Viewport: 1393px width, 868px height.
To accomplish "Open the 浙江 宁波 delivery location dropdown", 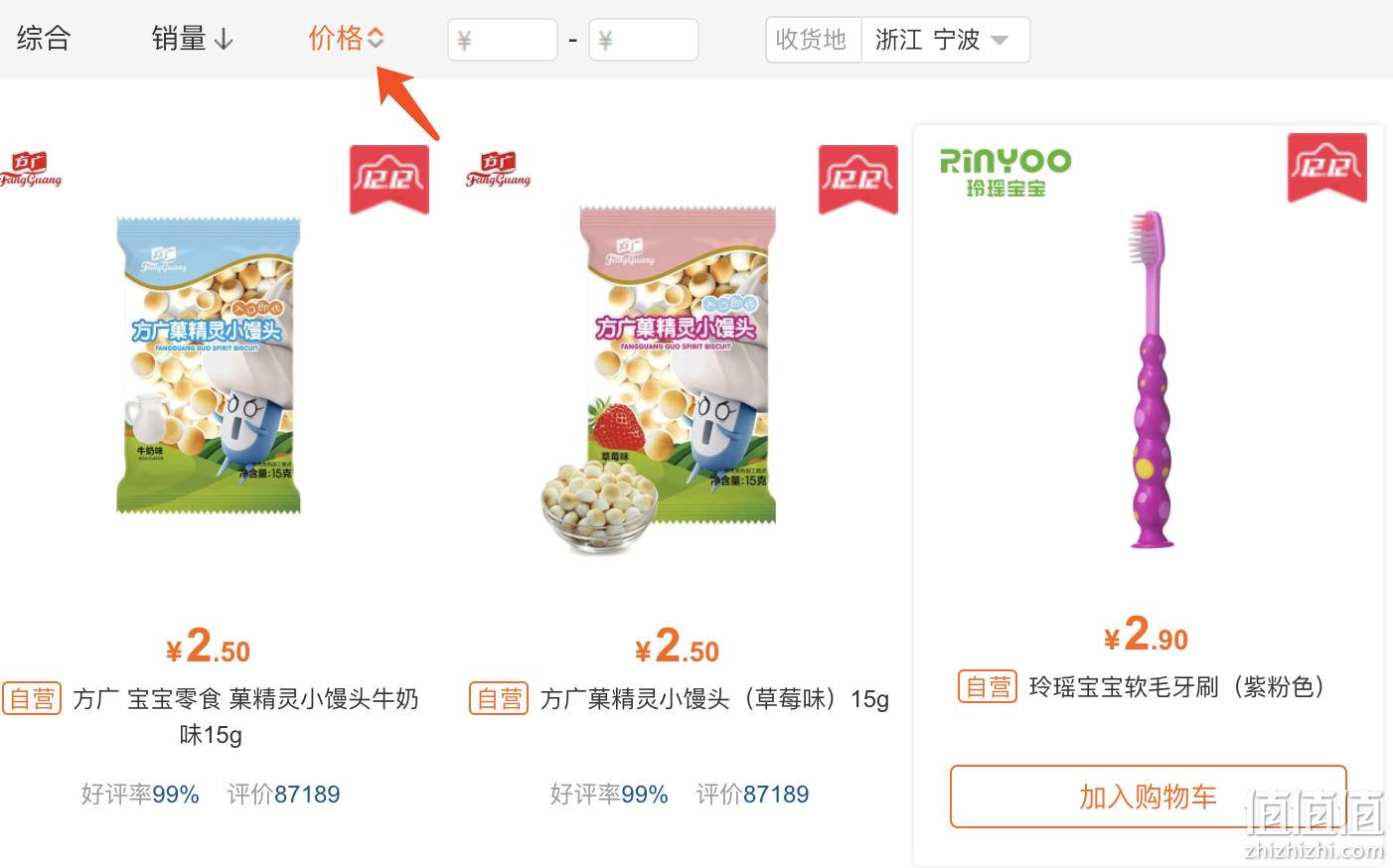I will pyautogui.click(x=945, y=40).
